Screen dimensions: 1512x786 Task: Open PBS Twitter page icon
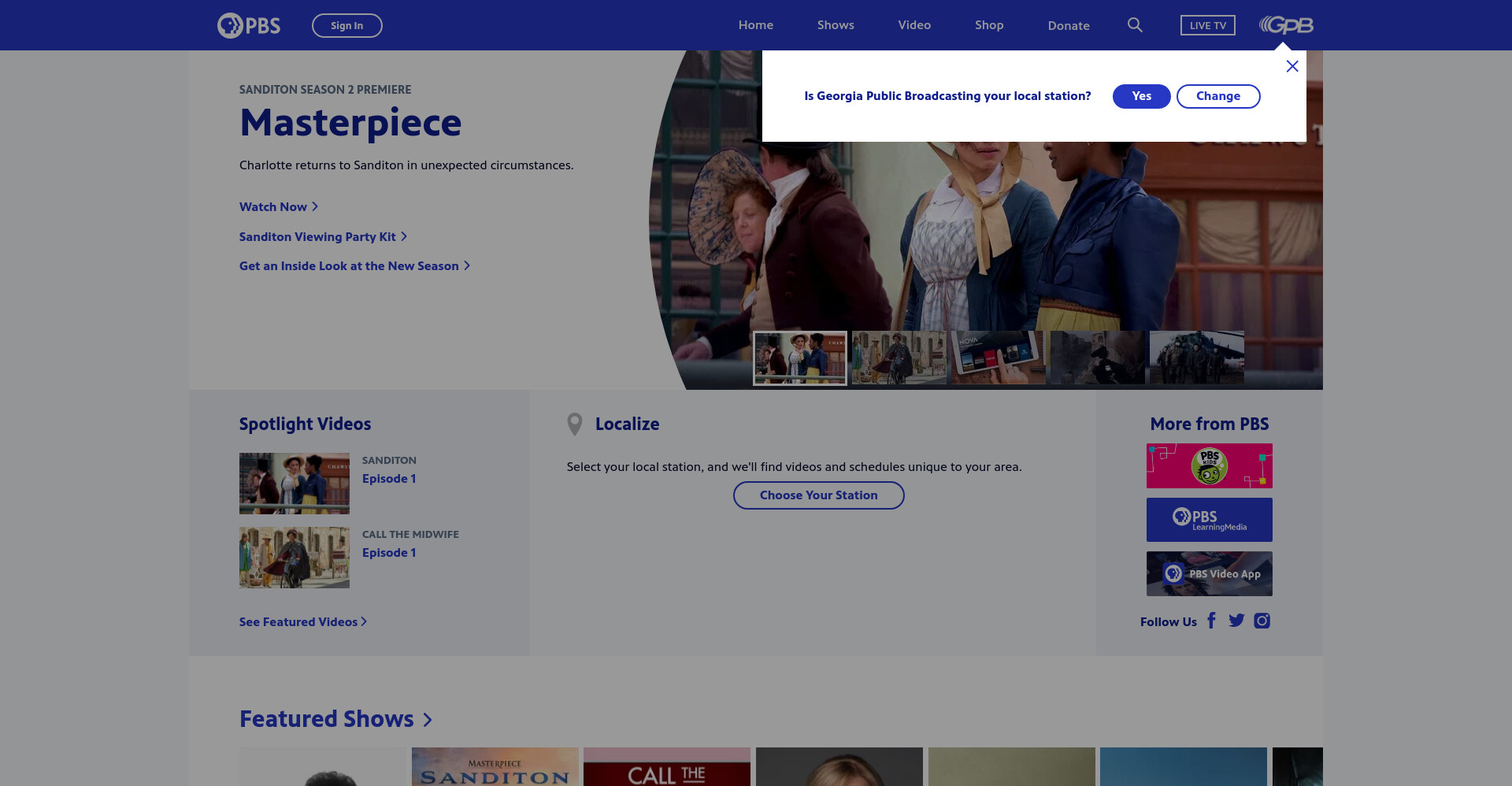(1236, 621)
